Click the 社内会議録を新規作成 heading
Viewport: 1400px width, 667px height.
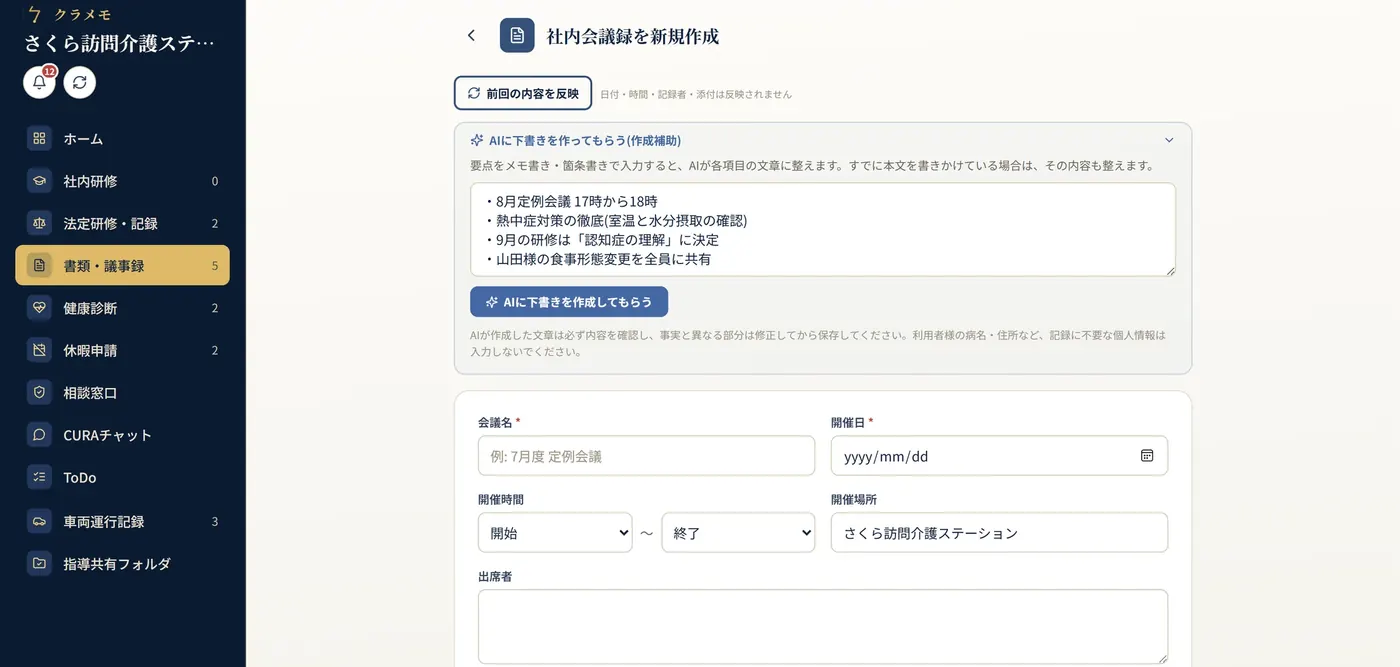[x=633, y=36]
